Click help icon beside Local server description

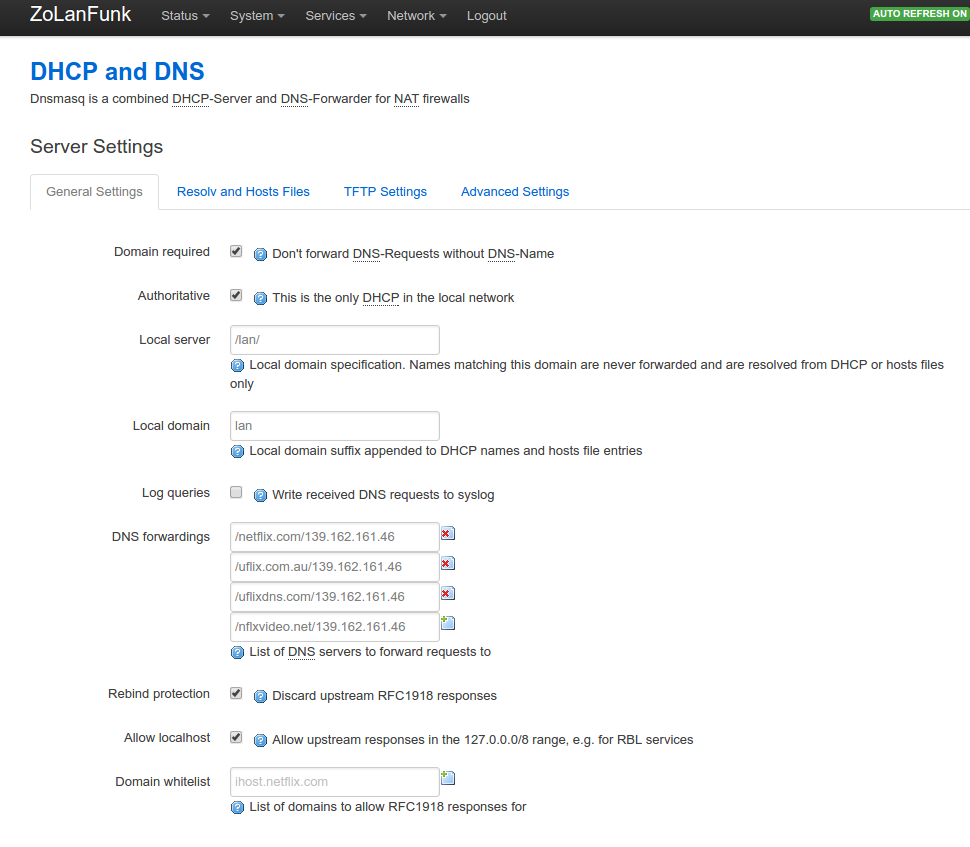click(237, 366)
